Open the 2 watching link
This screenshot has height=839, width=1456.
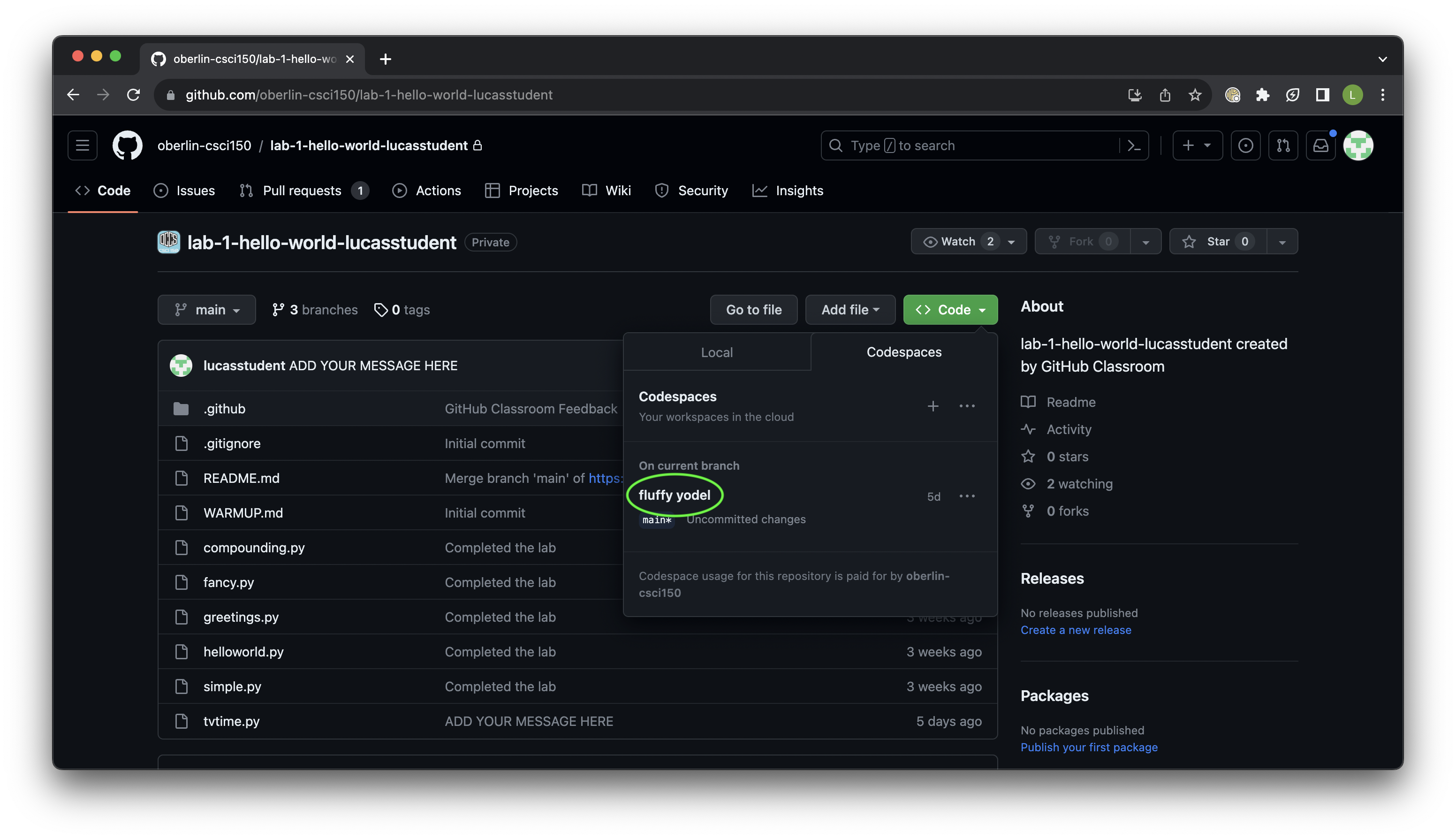pyautogui.click(x=1067, y=483)
